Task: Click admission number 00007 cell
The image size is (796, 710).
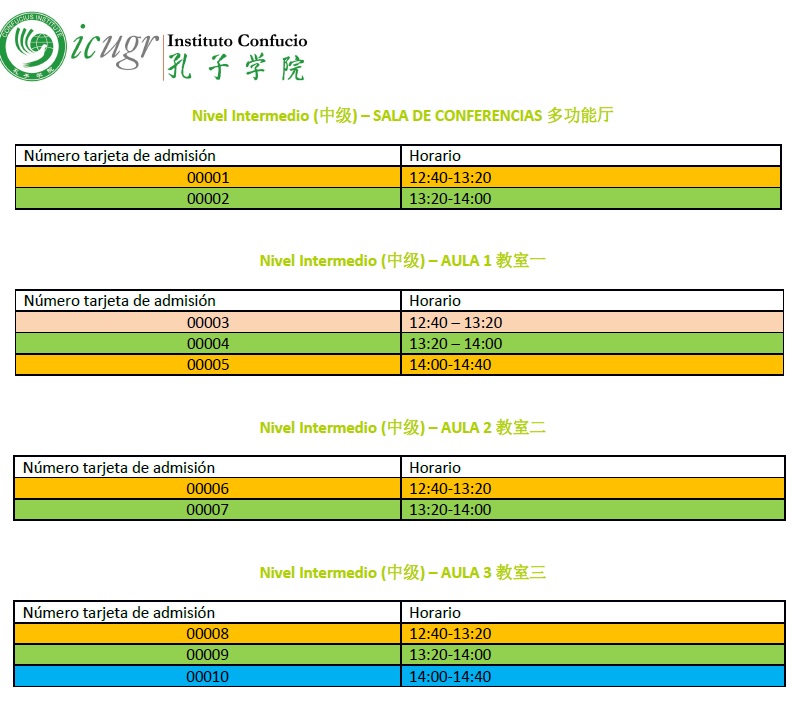Action: click(x=207, y=510)
